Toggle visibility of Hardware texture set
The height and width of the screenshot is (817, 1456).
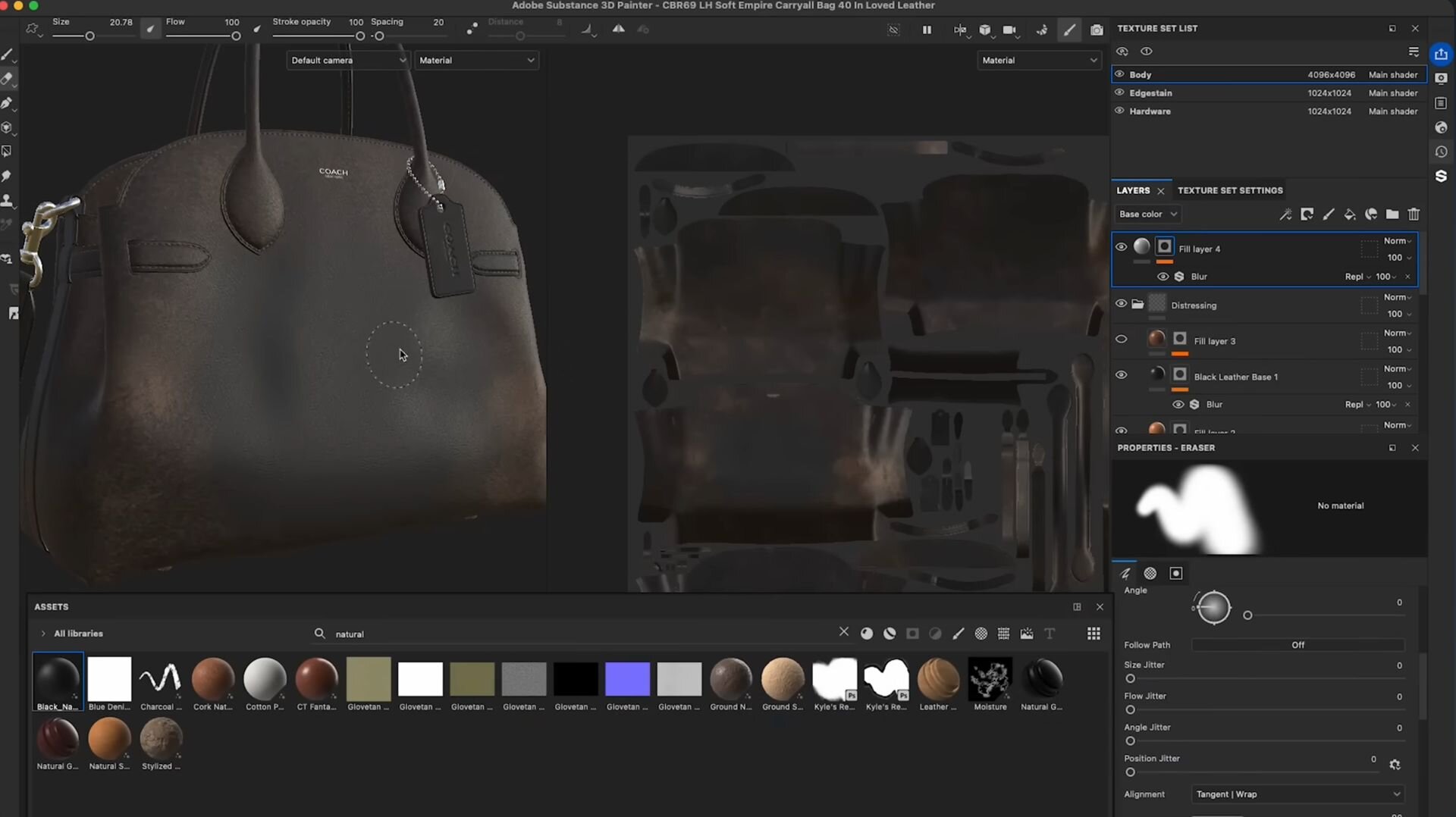click(1119, 111)
